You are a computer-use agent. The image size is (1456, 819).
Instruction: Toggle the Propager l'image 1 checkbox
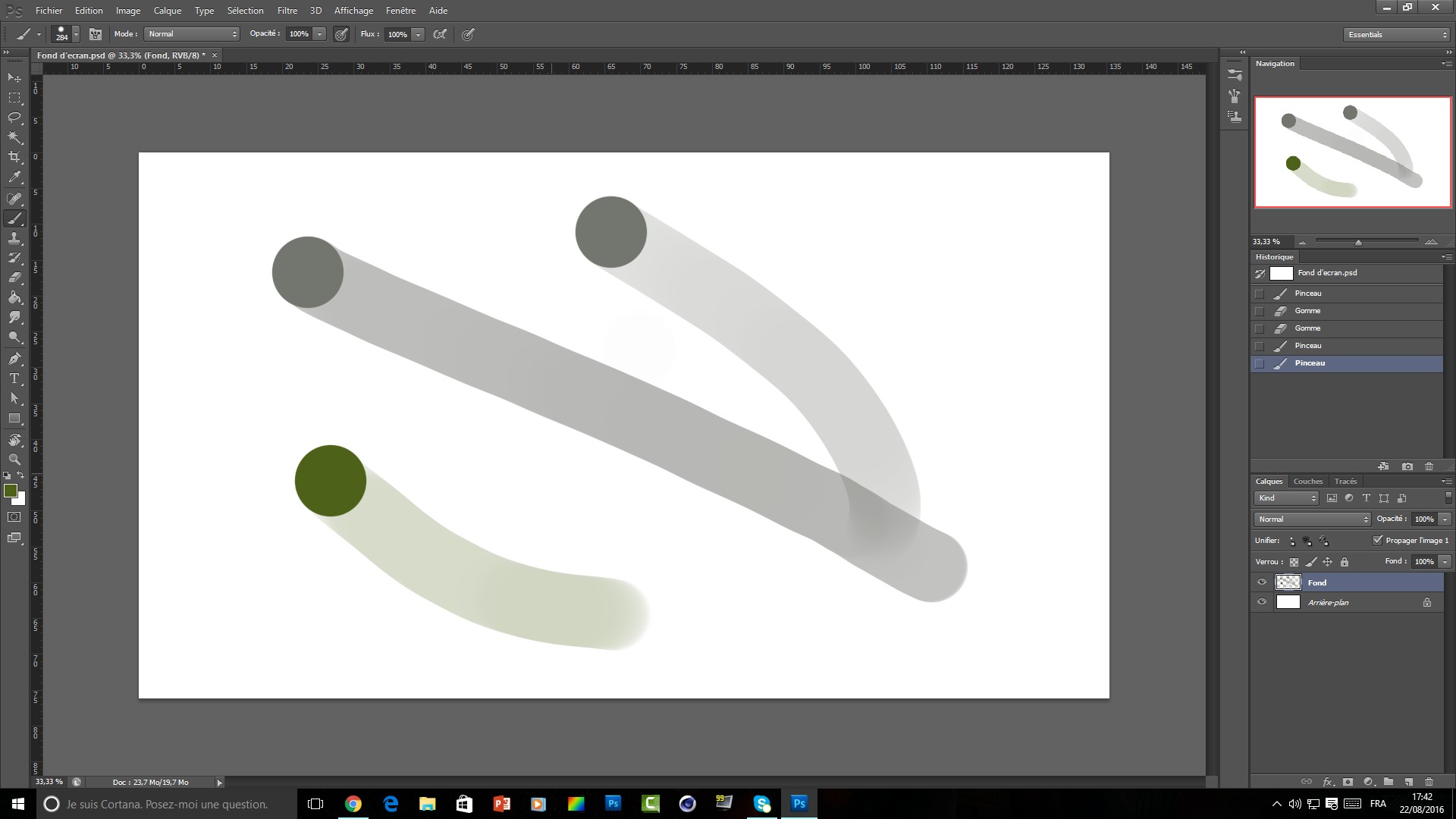point(1378,540)
